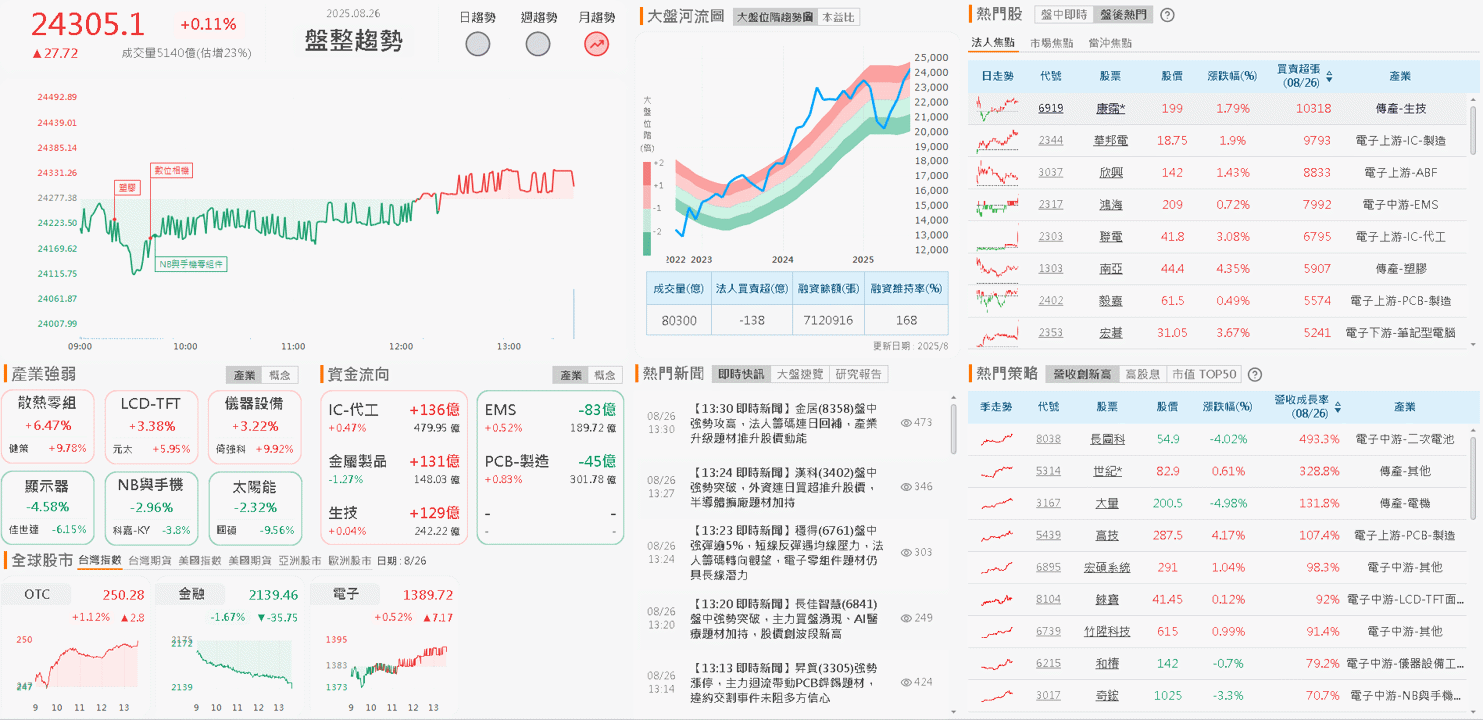Open the 華邦電 stock link

[1111, 140]
